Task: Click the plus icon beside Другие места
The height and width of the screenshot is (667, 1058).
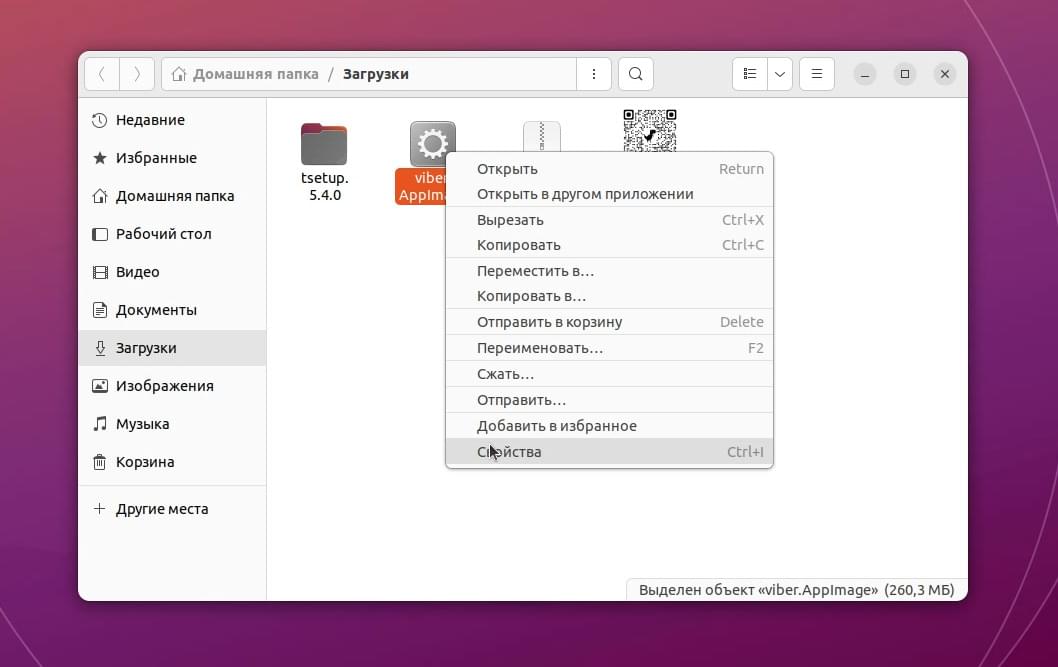Action: (100, 509)
